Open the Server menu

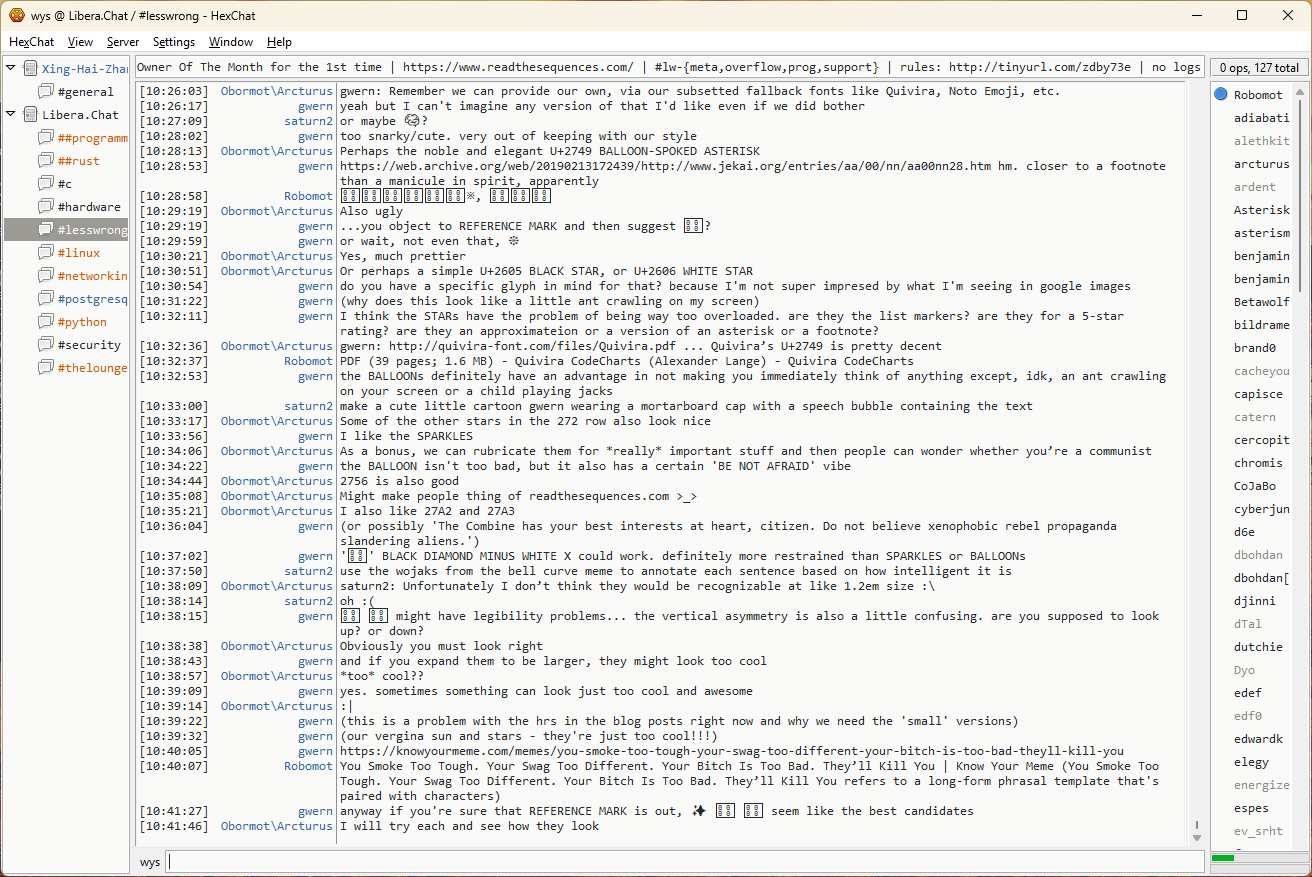(x=123, y=42)
